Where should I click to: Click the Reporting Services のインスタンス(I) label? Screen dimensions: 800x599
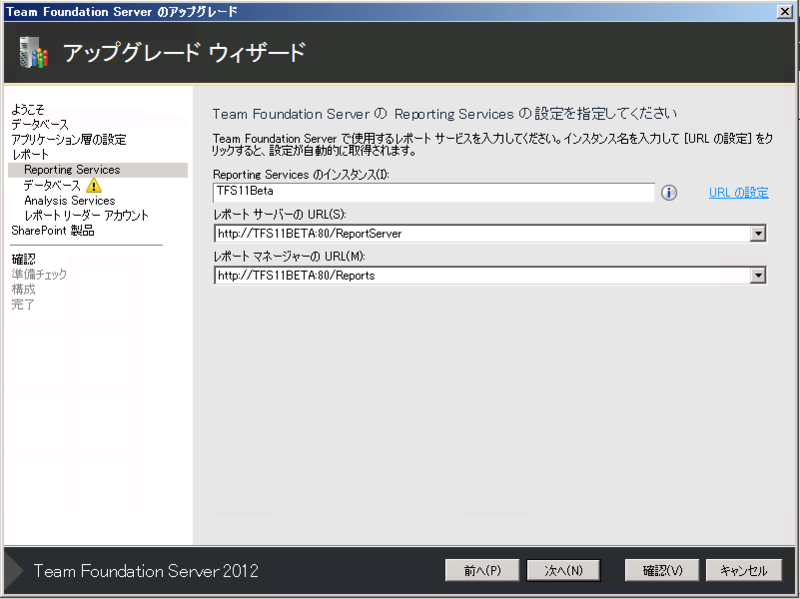point(301,174)
